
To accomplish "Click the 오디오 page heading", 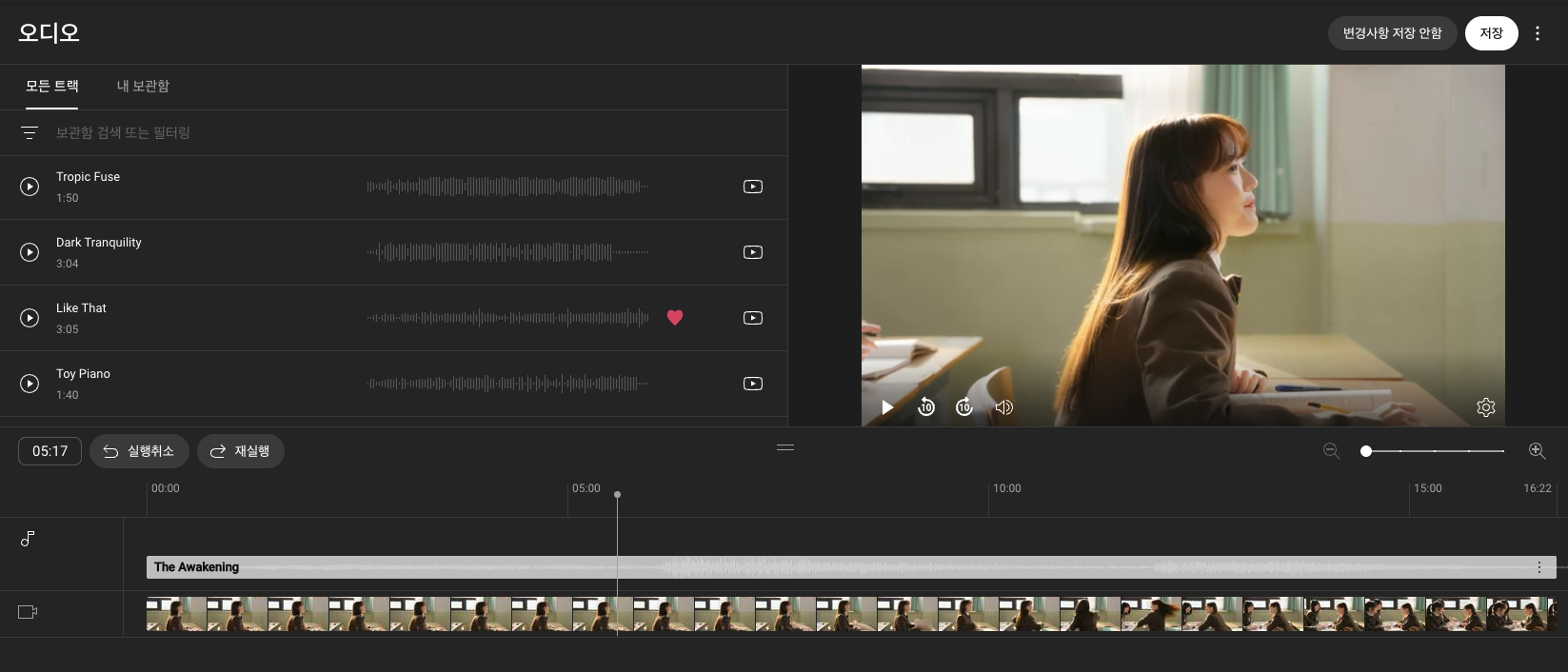I will click(49, 33).
